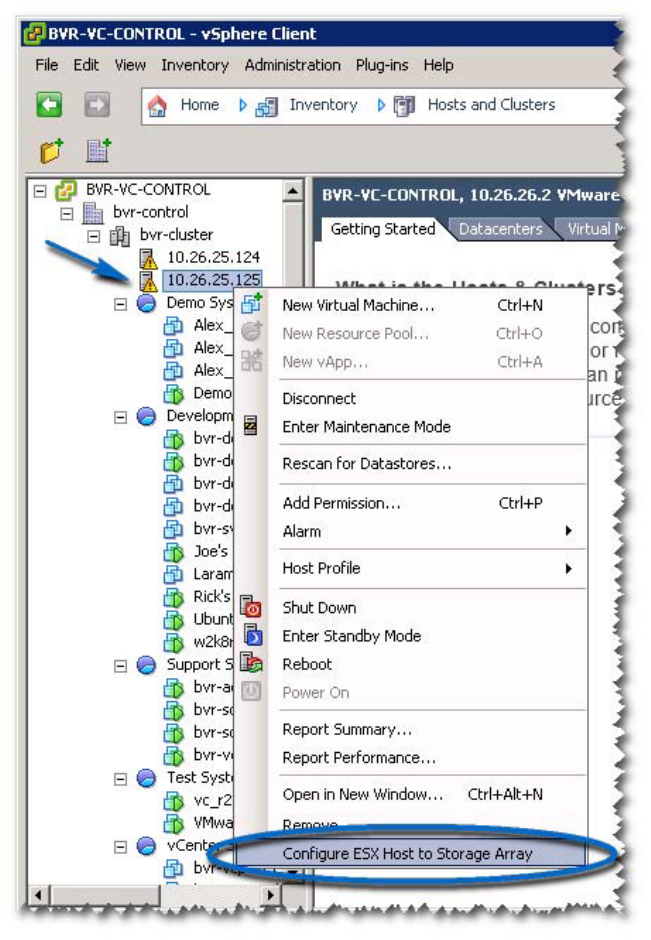Viewport: 651px width, 940px height.
Task: Click the grey Forward navigation arrow
Action: [97, 105]
